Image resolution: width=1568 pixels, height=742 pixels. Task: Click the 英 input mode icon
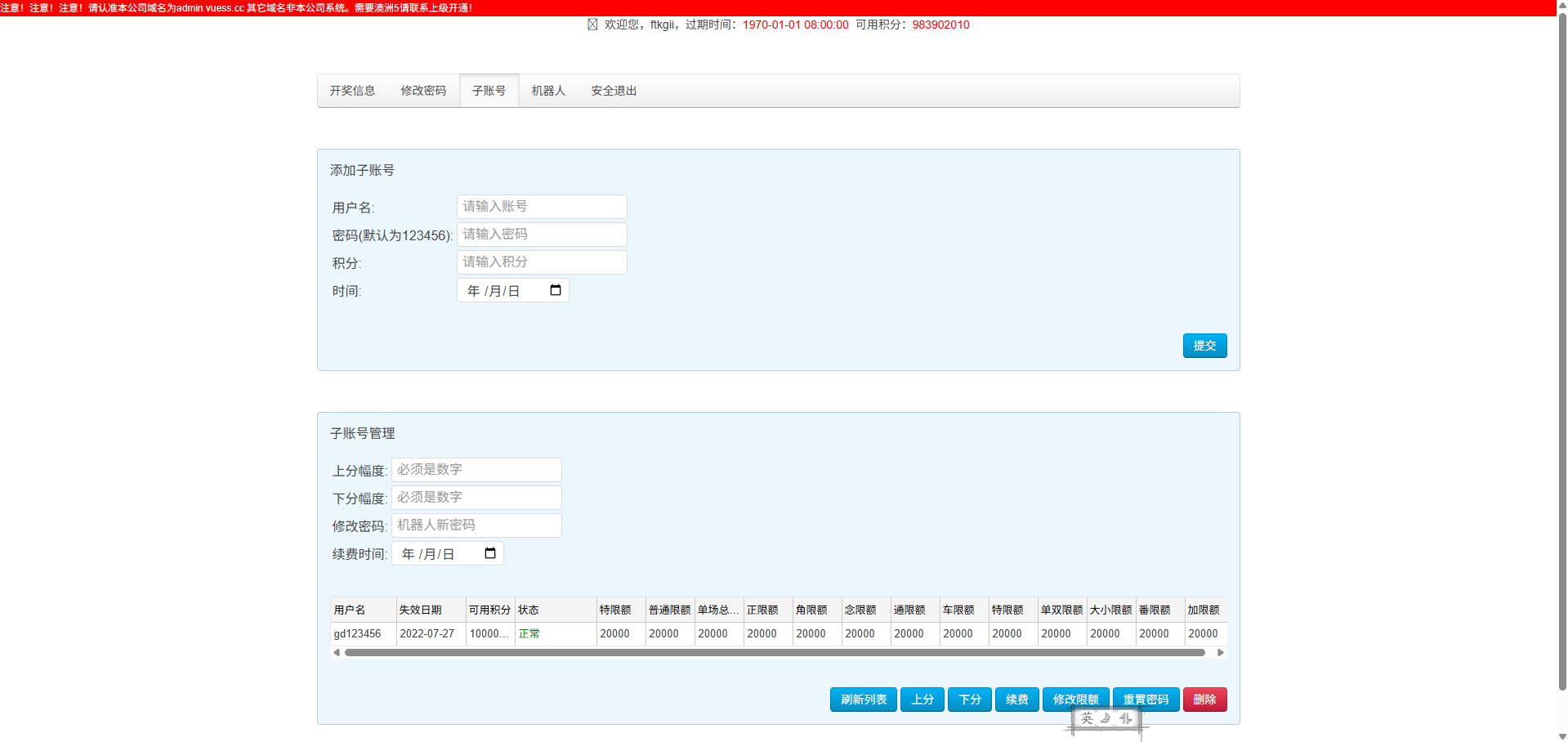(1087, 718)
